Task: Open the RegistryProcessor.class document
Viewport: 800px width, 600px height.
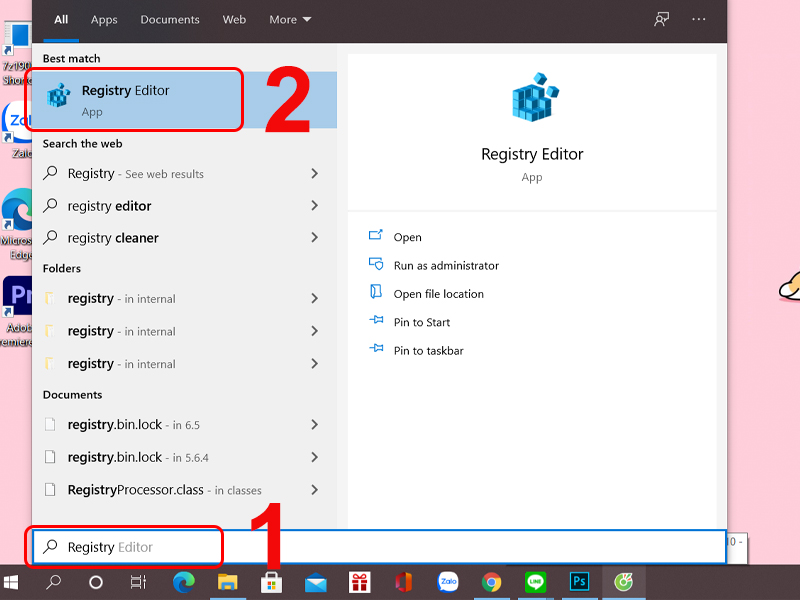Action: pyautogui.click(x=184, y=490)
